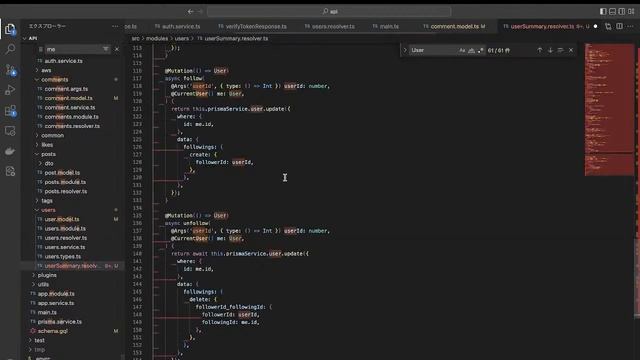Collapse the users folder

click(48, 210)
